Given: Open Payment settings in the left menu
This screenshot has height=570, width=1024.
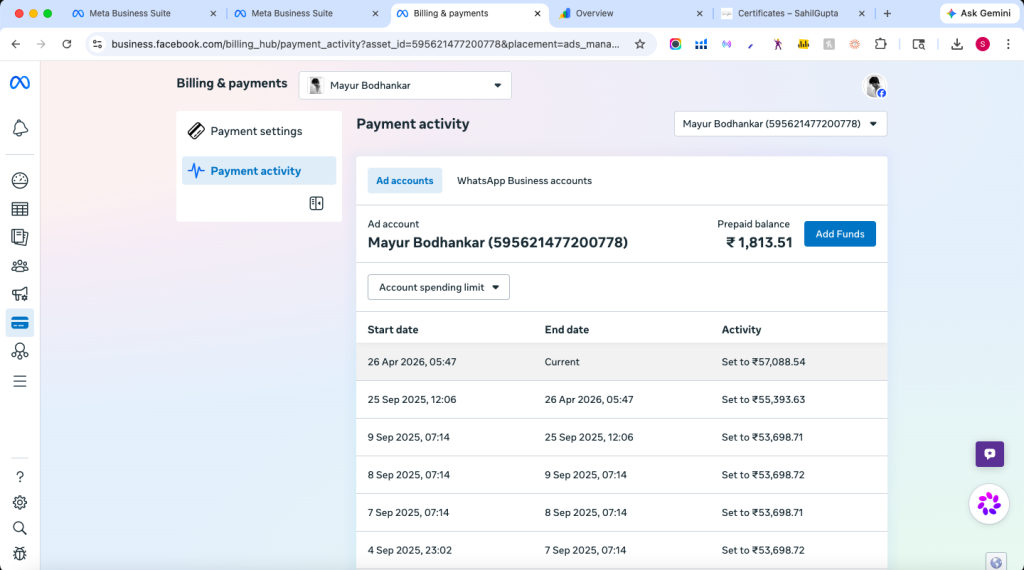Looking at the screenshot, I should 259,131.
